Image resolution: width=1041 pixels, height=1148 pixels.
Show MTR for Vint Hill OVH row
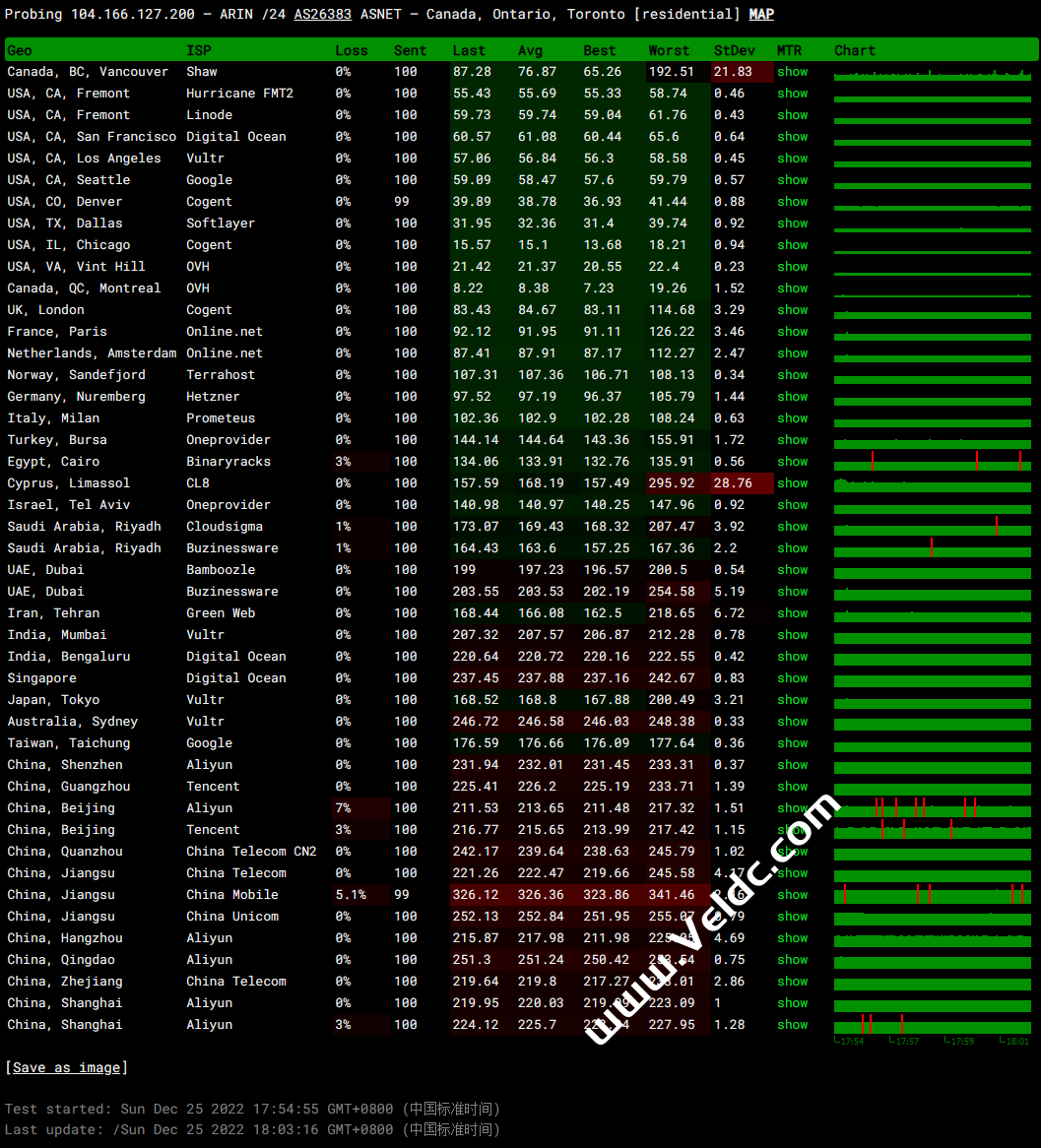coord(792,267)
